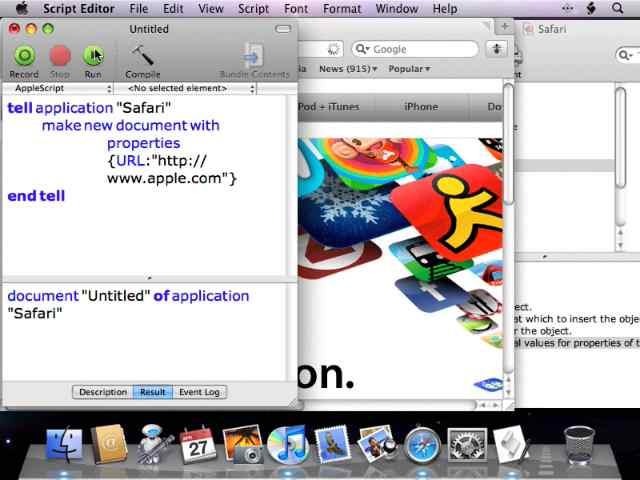This screenshot has width=640, height=480.
Task: Switch to the Event Log tab
Action: [x=200, y=392]
